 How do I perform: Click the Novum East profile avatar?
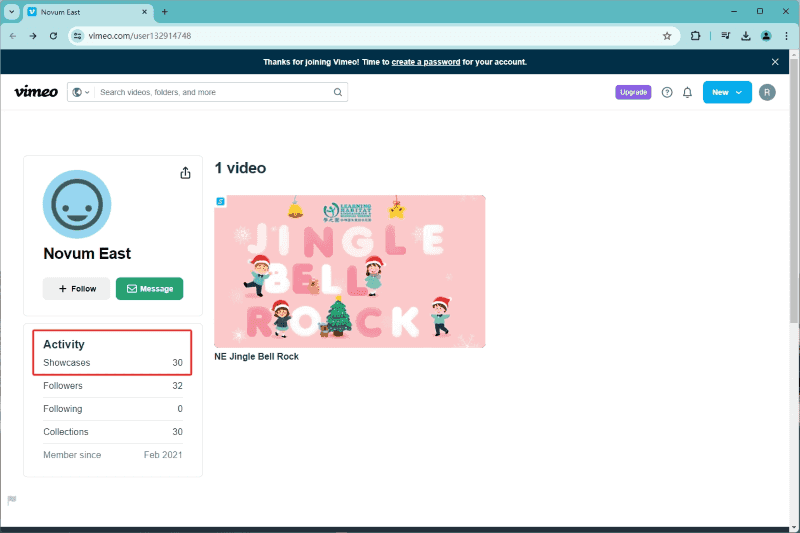pyautogui.click(x=77, y=204)
